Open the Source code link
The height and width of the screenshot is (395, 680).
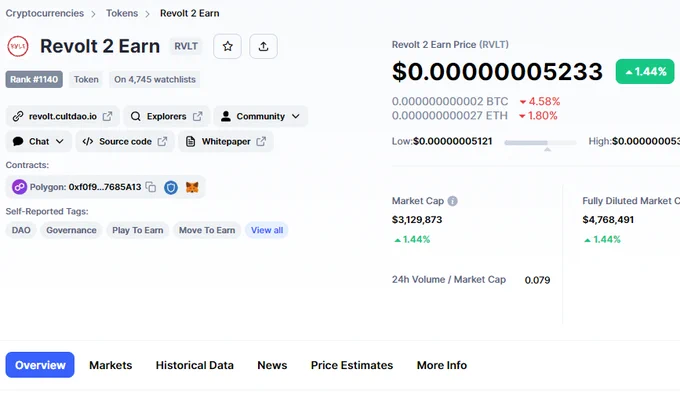[x=125, y=141]
